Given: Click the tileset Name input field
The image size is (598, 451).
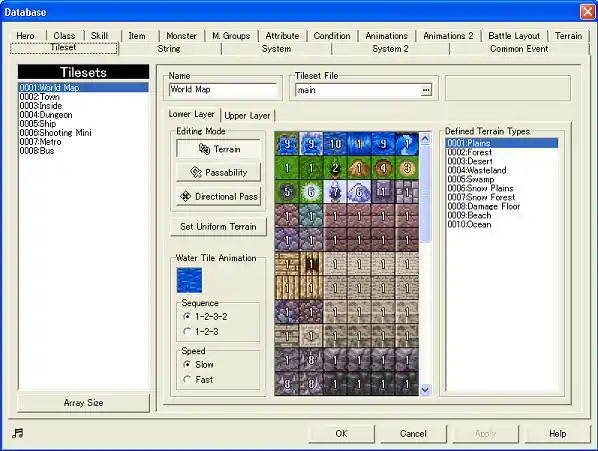Looking at the screenshot, I should [x=223, y=90].
